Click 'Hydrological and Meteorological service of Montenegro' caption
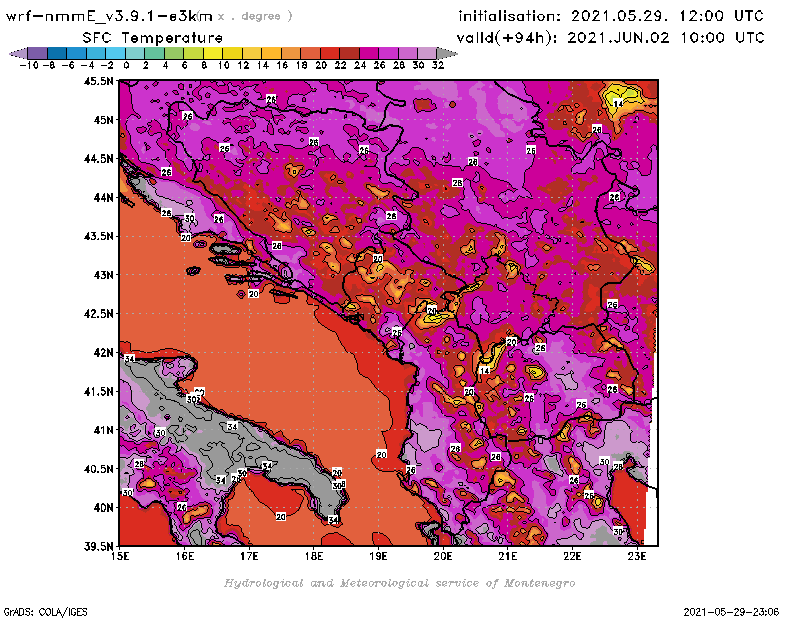Screen dimensions: 800x618 tap(399, 583)
